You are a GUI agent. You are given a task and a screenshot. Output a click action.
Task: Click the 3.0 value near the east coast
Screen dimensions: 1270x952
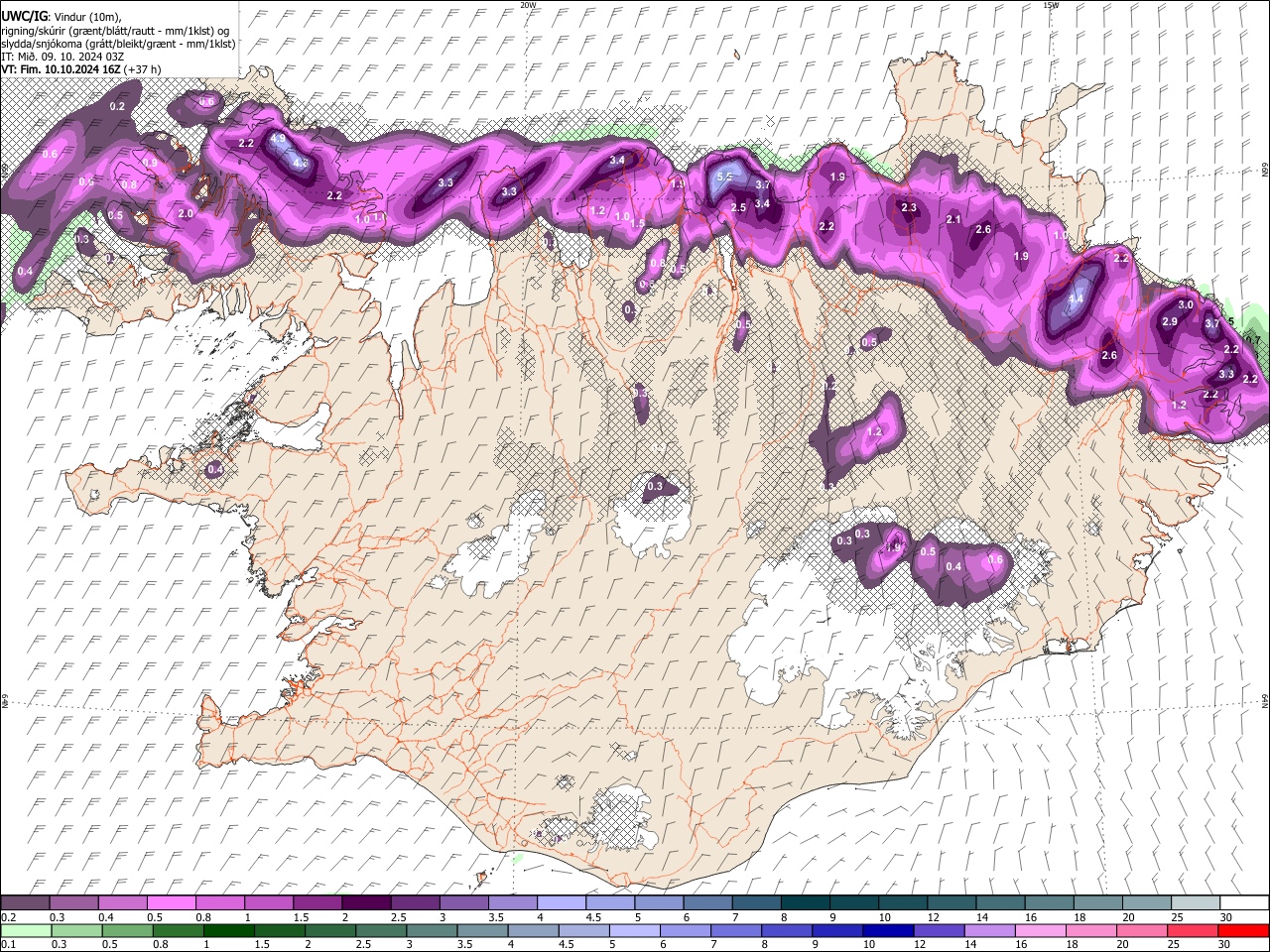coord(1186,304)
